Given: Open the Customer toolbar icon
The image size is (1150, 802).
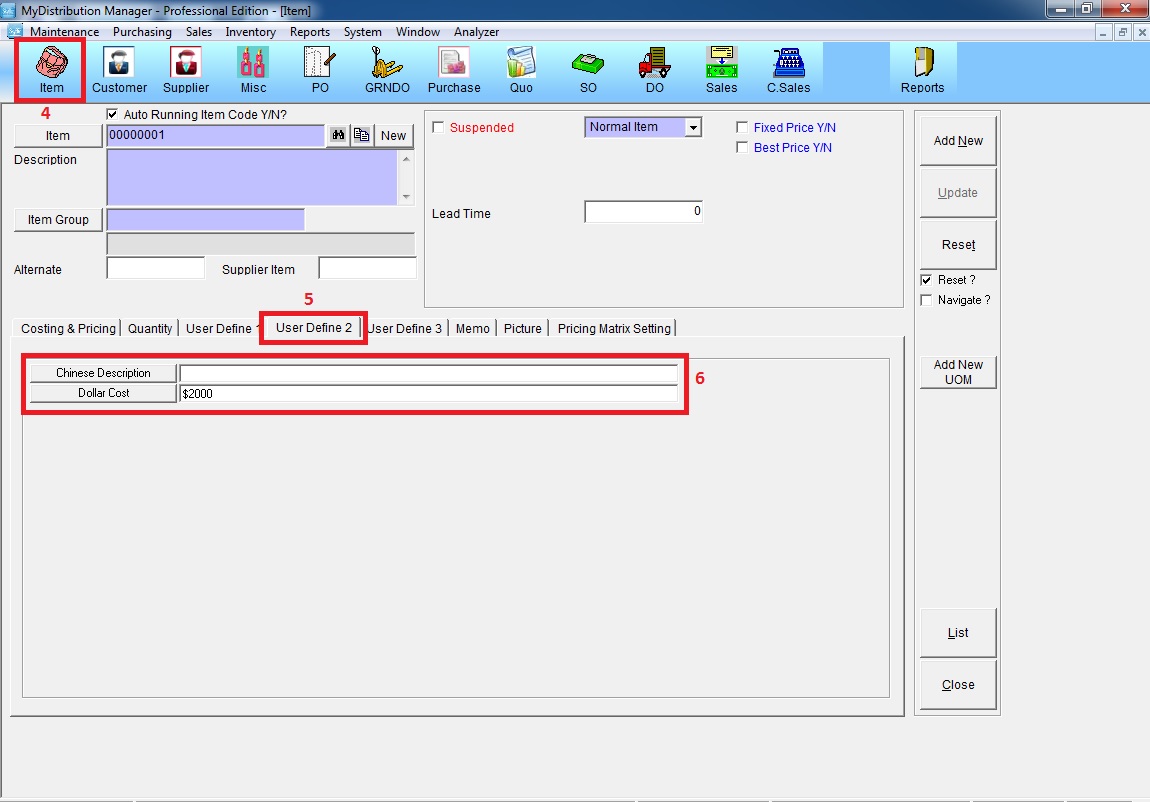Looking at the screenshot, I should pyautogui.click(x=119, y=70).
